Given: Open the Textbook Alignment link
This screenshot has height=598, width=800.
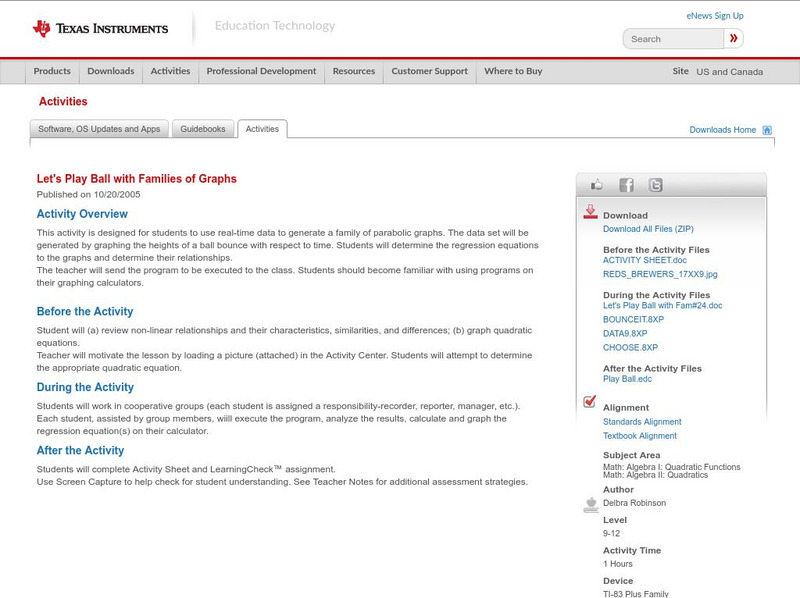Looking at the screenshot, I should point(640,436).
